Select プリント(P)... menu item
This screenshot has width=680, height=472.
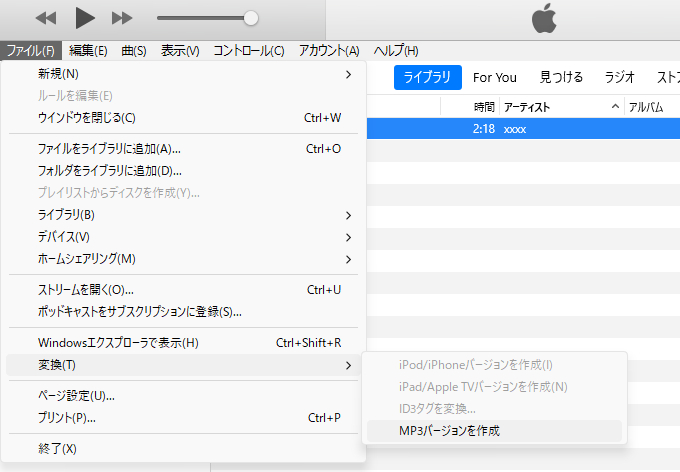click(183, 418)
